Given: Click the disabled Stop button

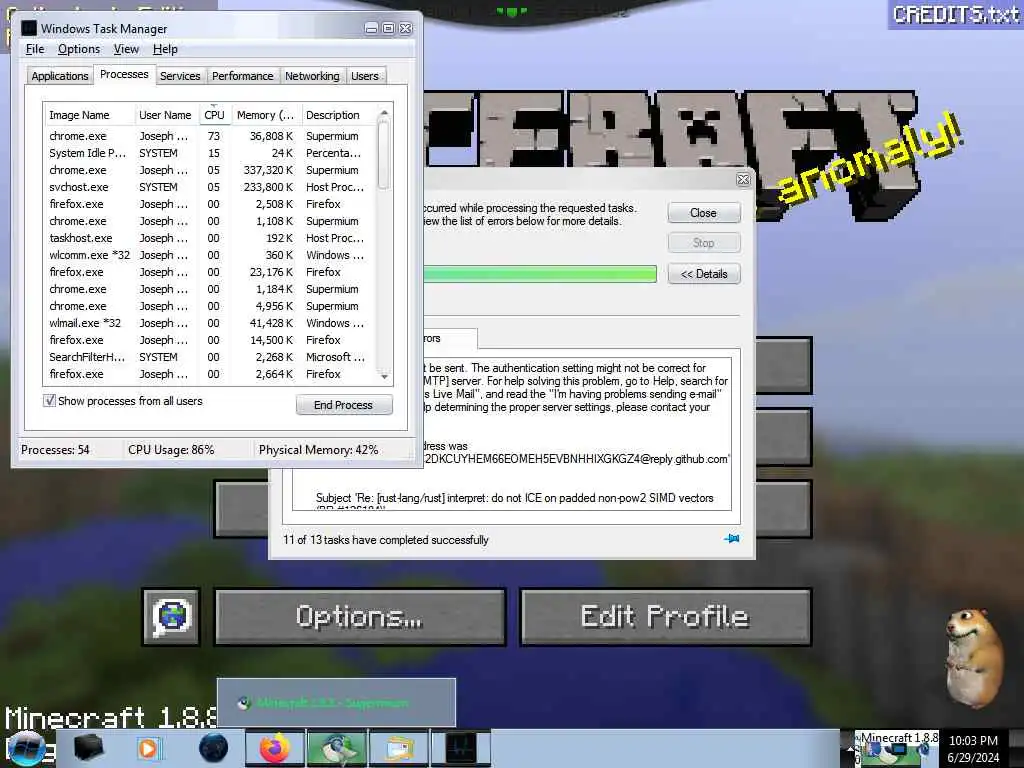Looking at the screenshot, I should [704, 243].
